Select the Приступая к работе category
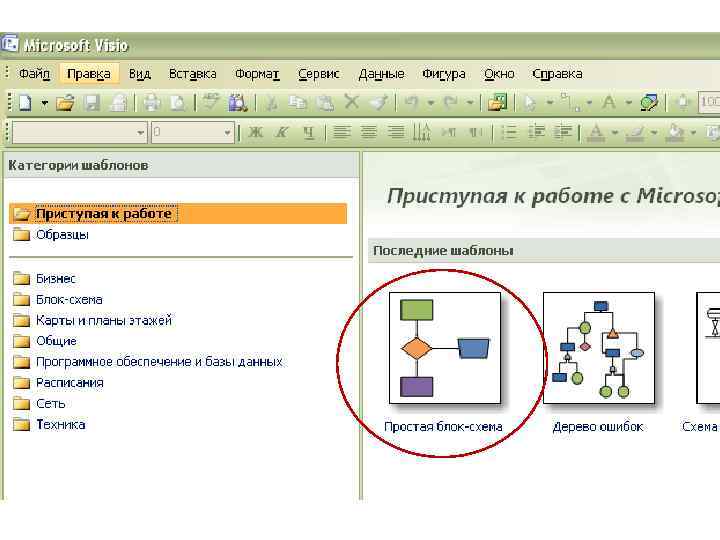 click(178, 214)
